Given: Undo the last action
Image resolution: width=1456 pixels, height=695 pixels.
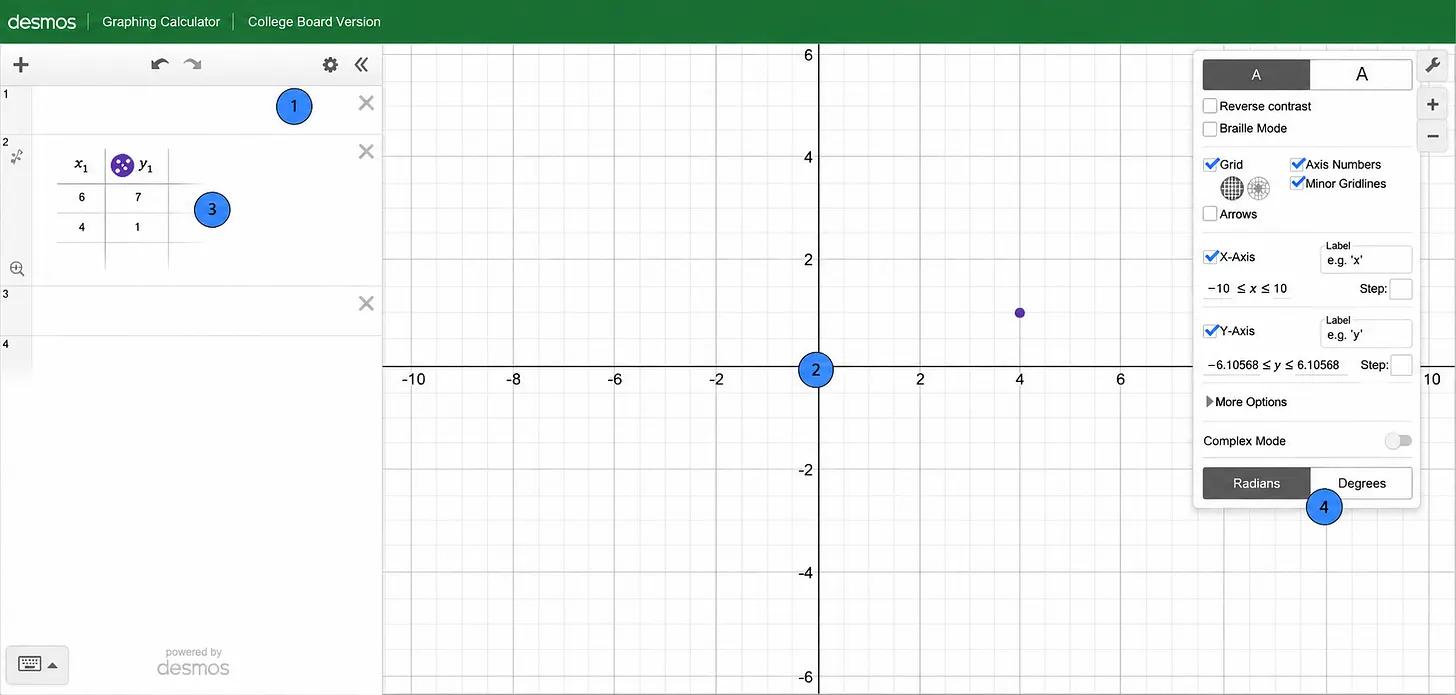Looking at the screenshot, I should click(x=160, y=64).
